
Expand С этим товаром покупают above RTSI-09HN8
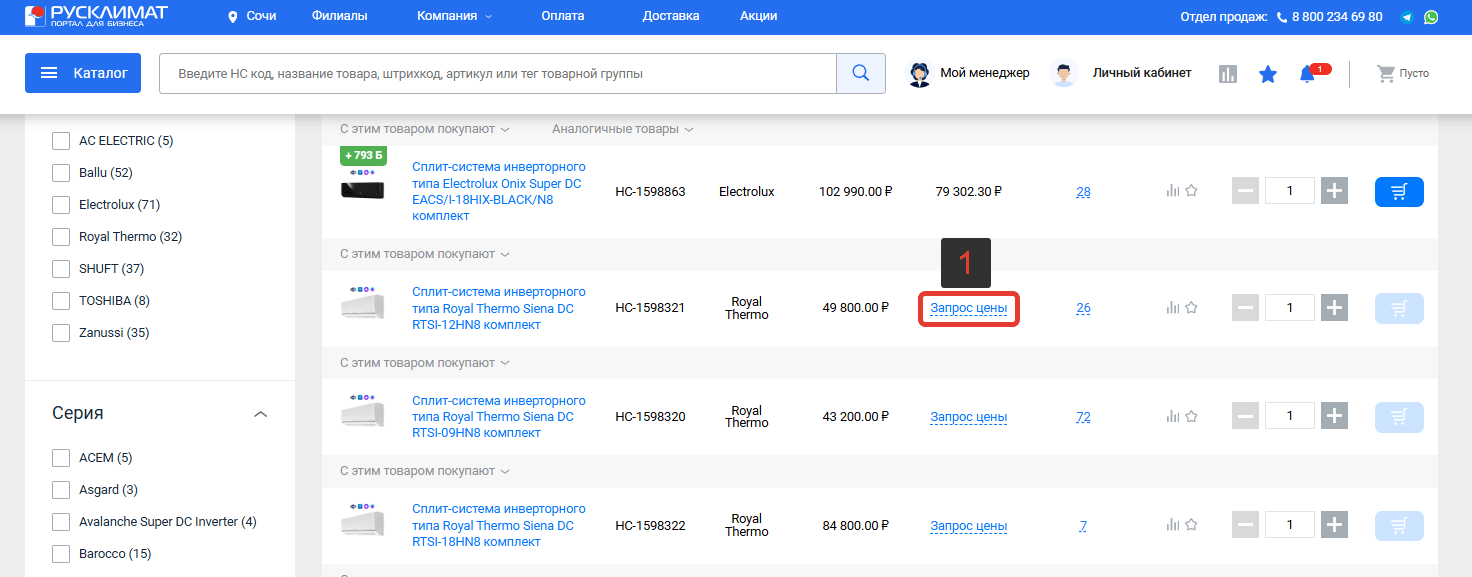pos(425,362)
